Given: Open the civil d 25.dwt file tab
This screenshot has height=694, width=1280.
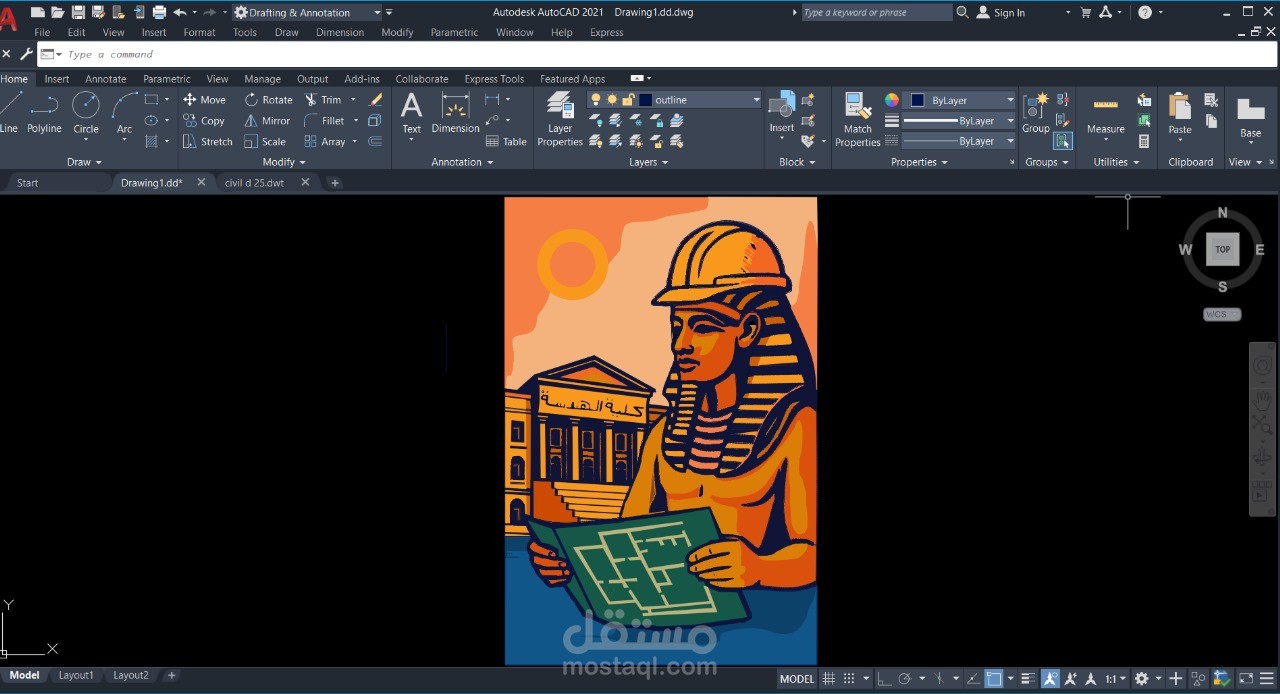Looking at the screenshot, I should click(254, 183).
